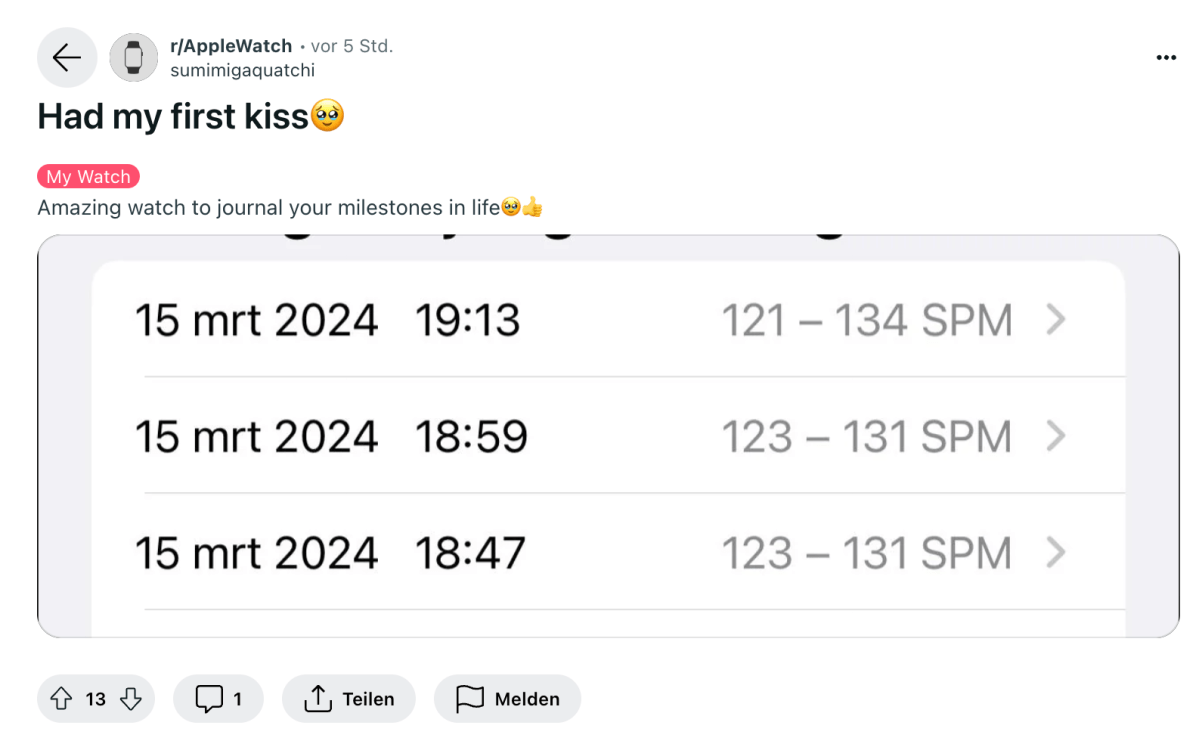Select the 123 – 131 SPM reading at 18:59
The width and height of the screenshot is (1199, 744).
point(867,437)
